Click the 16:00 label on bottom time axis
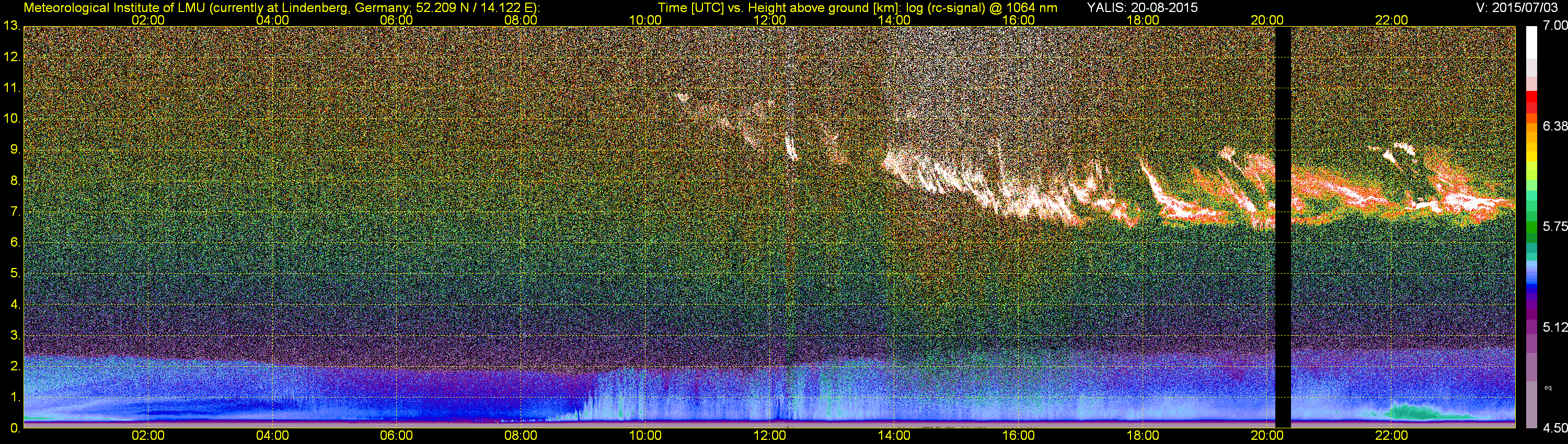 pos(1018,436)
